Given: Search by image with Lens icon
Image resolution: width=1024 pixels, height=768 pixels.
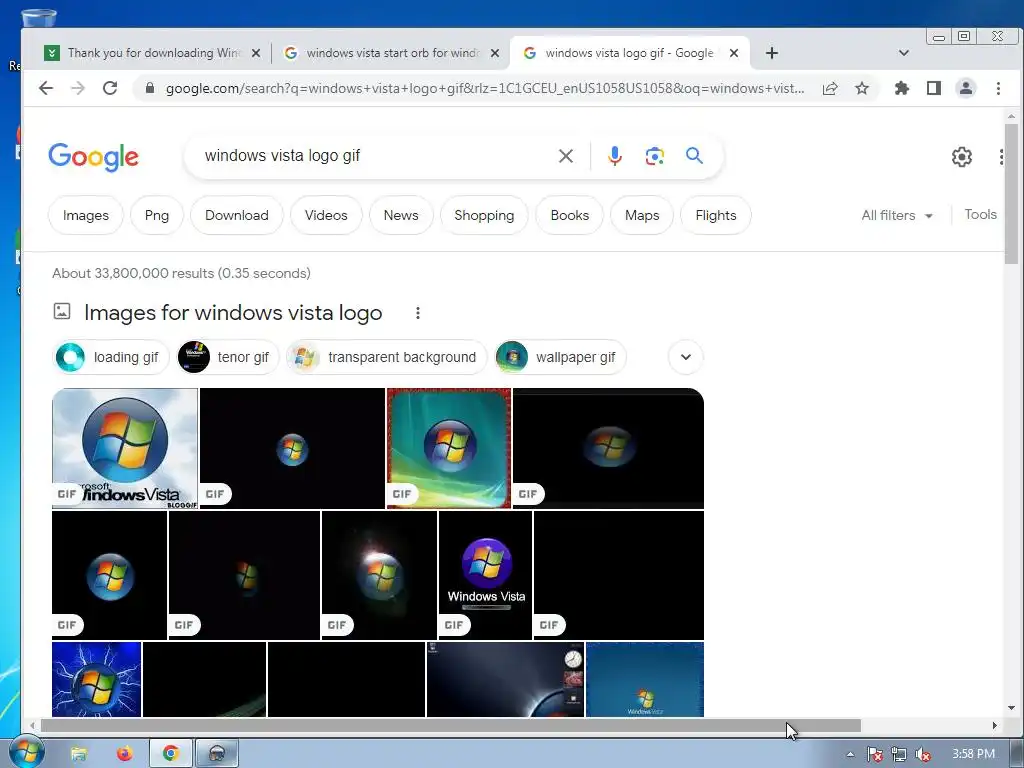Looking at the screenshot, I should point(654,156).
